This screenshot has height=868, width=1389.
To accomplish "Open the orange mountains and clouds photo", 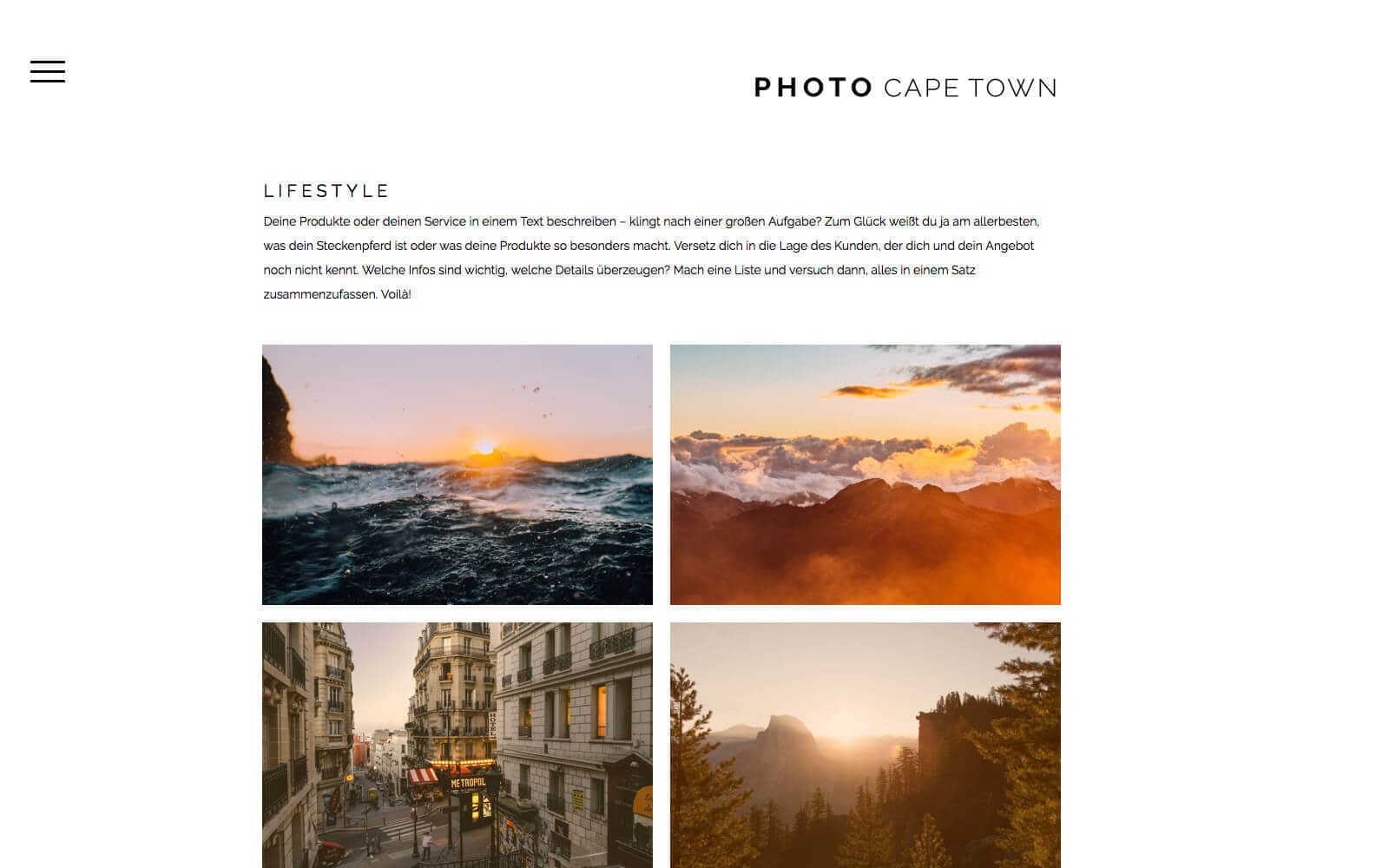I will 866,475.
